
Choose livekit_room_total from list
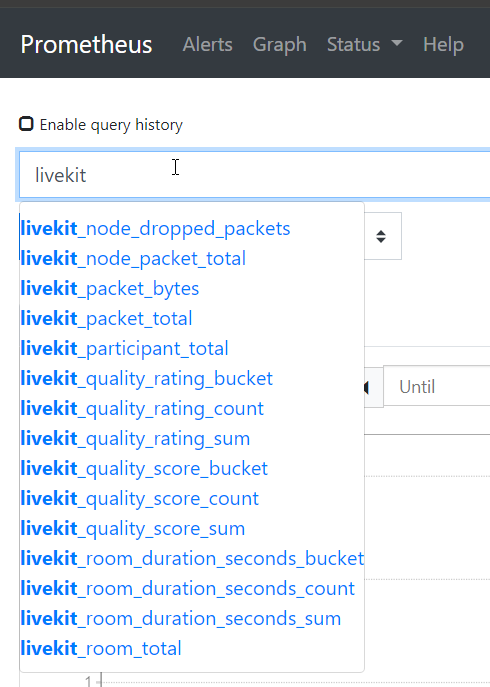(x=192, y=648)
